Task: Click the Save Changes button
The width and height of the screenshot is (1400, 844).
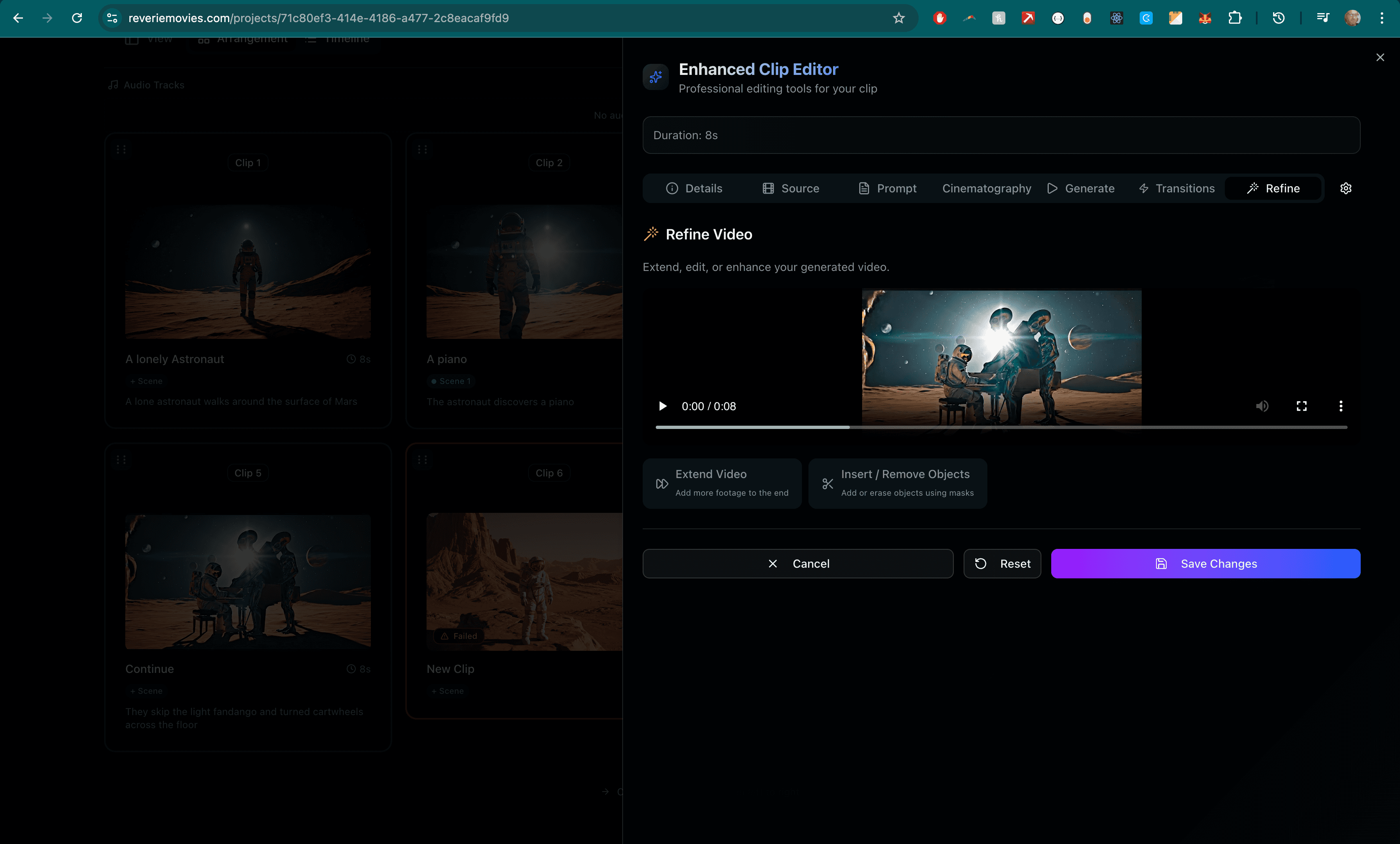Action: 1205,564
